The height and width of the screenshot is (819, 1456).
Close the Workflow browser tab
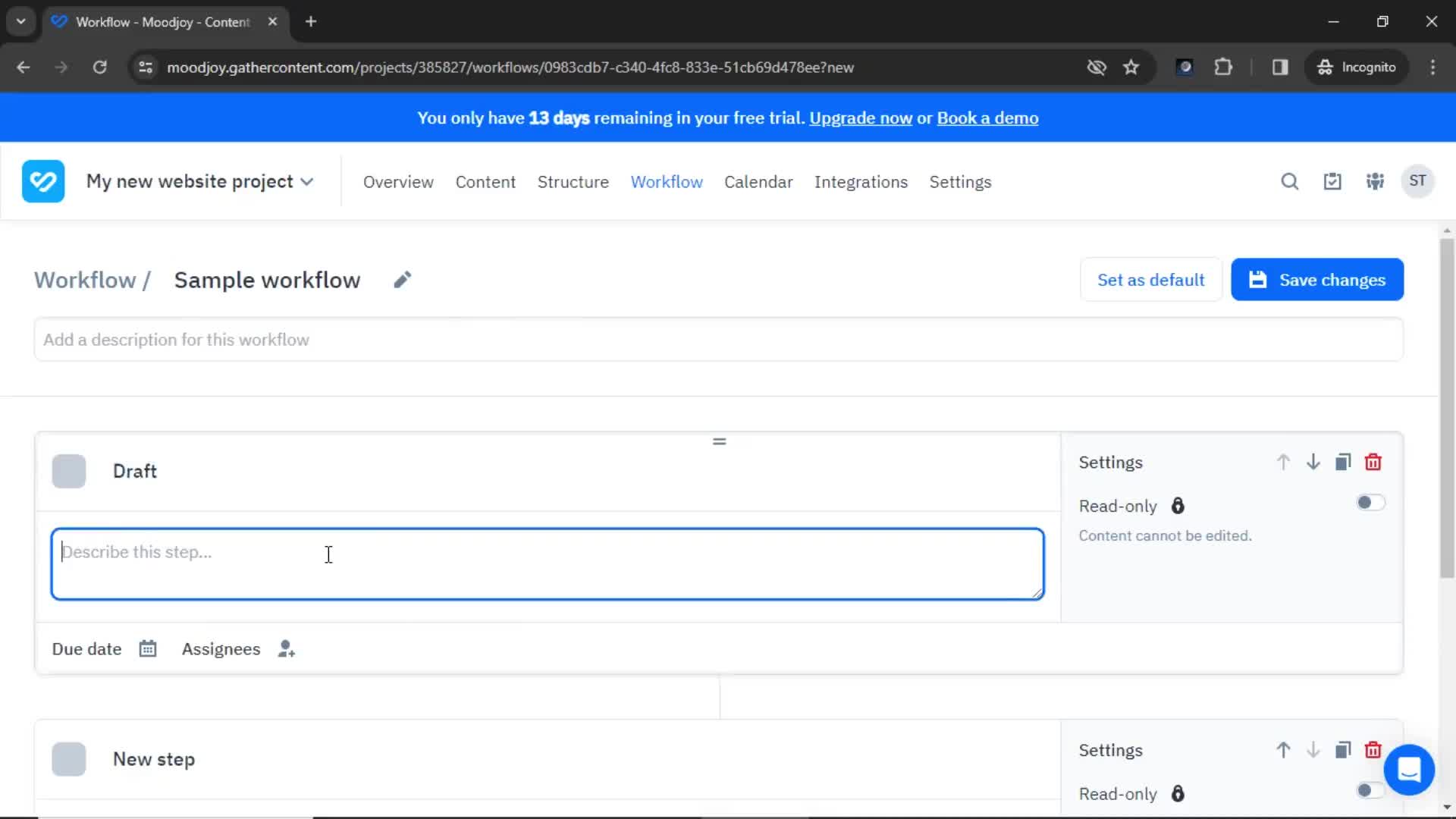(272, 22)
